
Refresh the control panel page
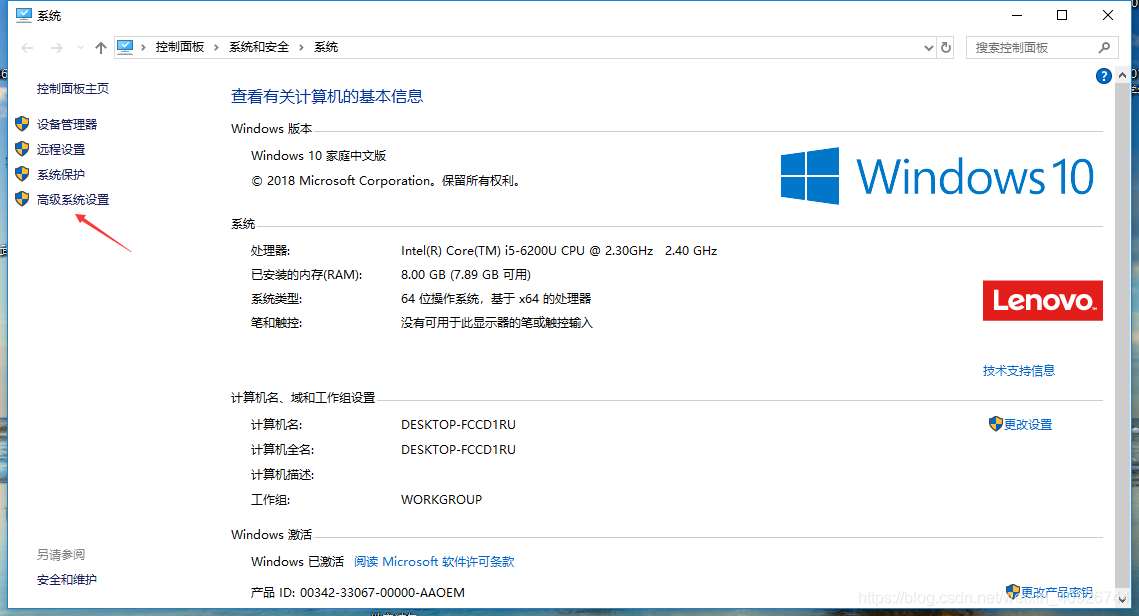[946, 48]
